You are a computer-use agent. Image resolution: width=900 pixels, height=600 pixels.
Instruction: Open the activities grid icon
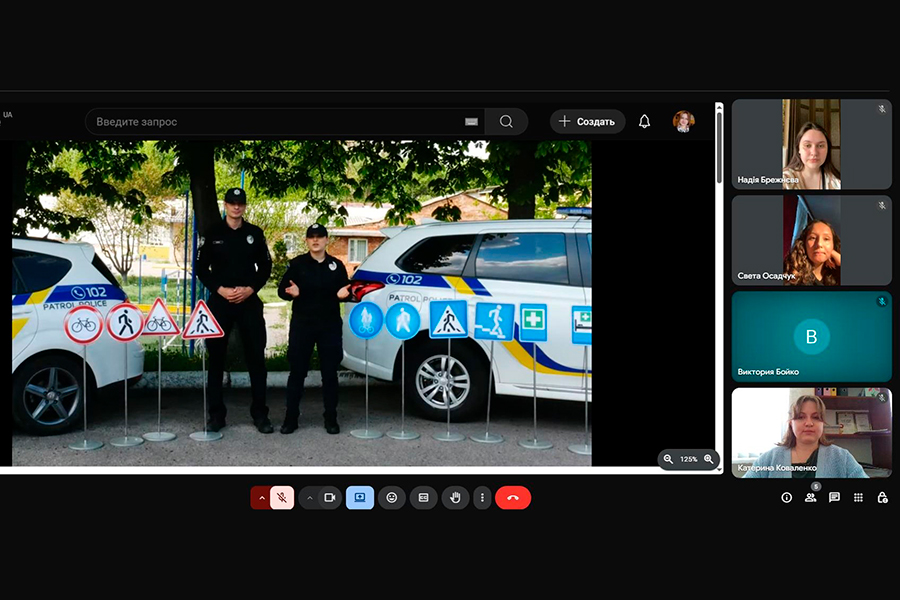click(x=858, y=498)
